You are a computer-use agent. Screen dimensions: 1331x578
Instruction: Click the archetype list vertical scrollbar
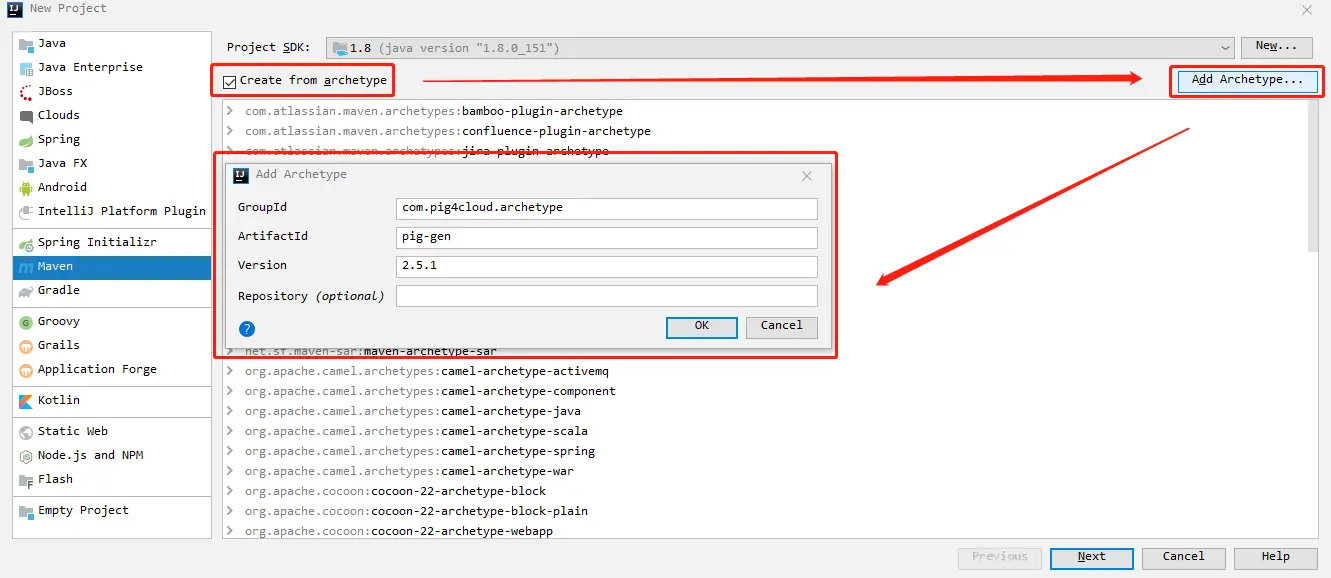click(1313, 176)
